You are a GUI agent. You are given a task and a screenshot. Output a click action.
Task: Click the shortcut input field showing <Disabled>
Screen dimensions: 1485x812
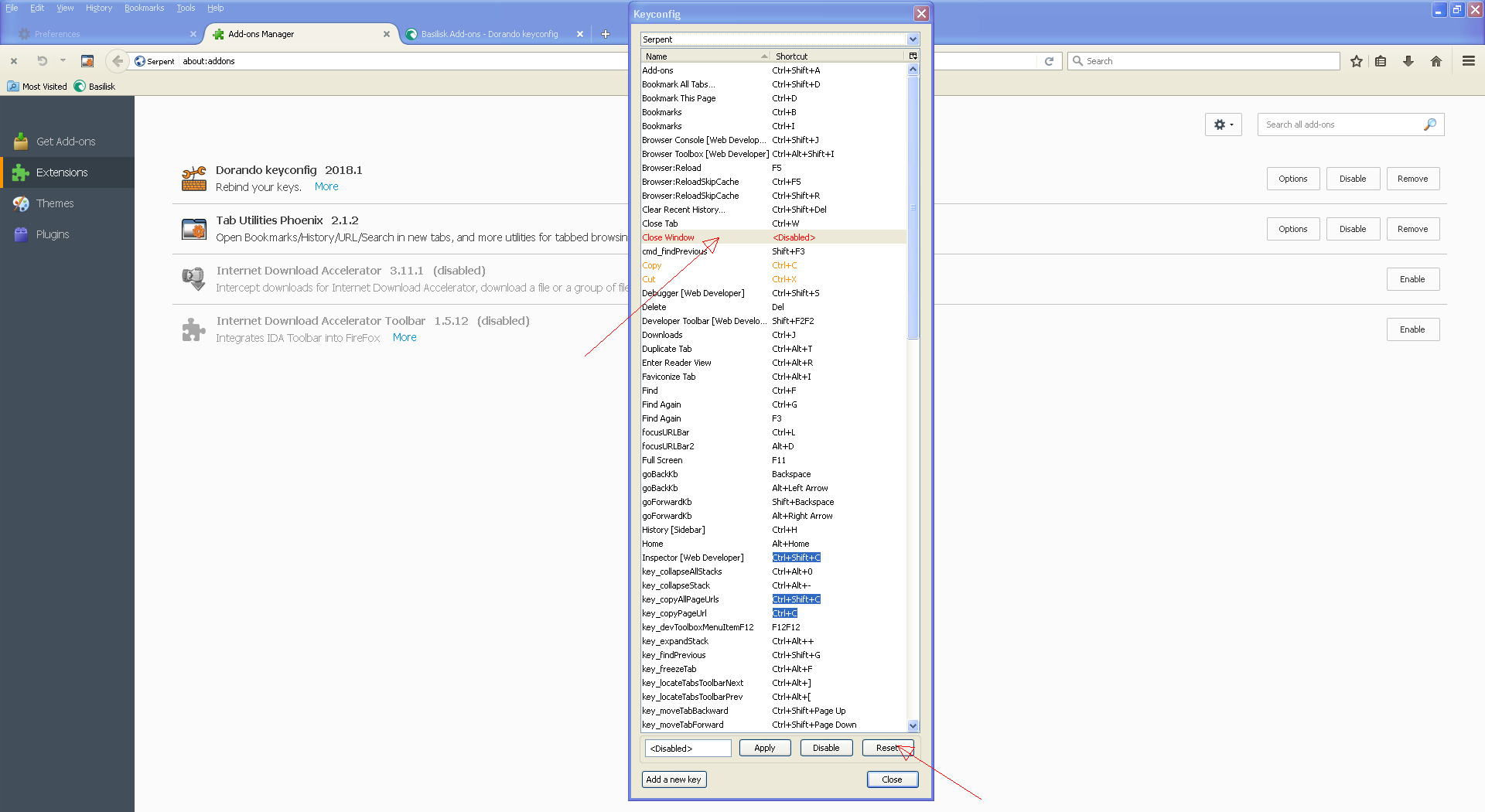tap(688, 749)
